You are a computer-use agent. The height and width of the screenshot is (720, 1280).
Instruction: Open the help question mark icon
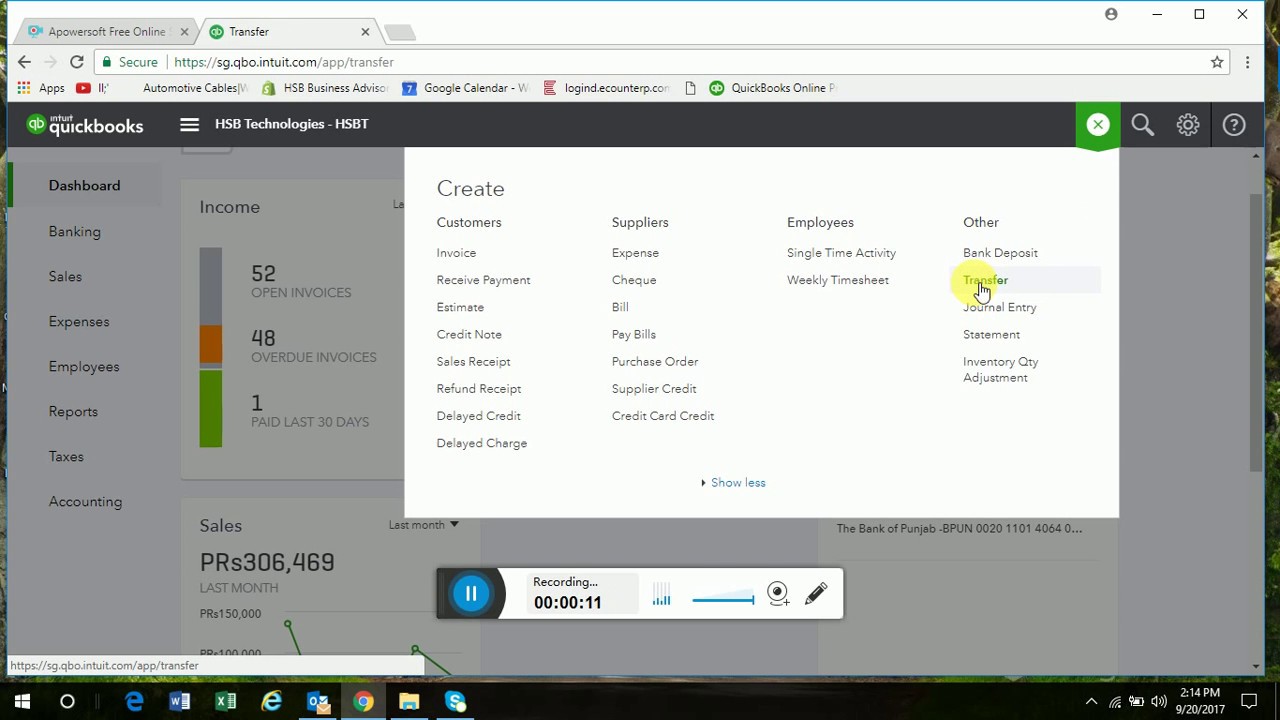pos(1234,125)
